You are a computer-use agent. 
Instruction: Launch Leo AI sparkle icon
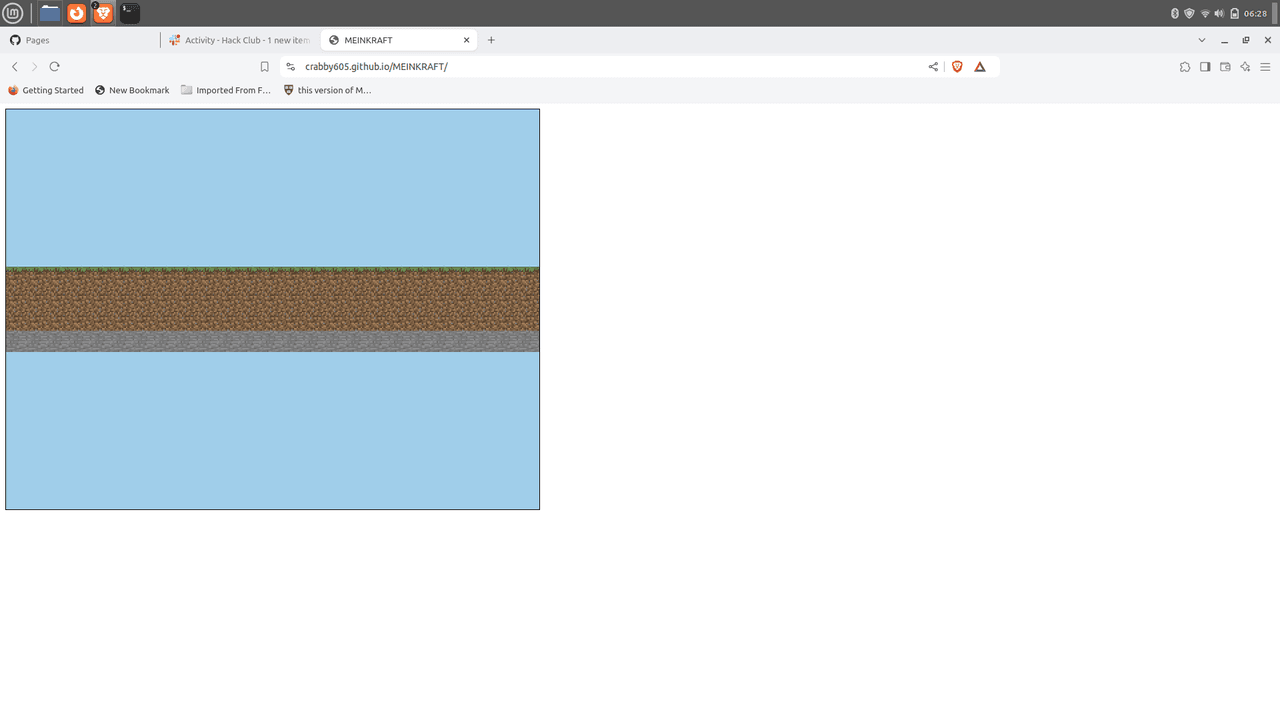(1245, 67)
